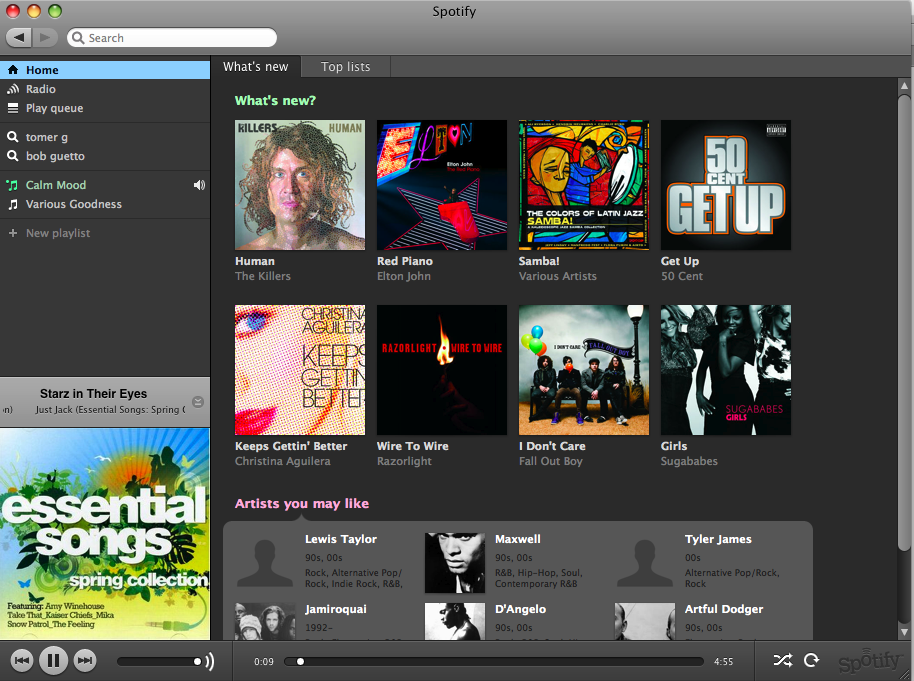
Task: Open the bob guetto saved search
Action: (x=105, y=156)
